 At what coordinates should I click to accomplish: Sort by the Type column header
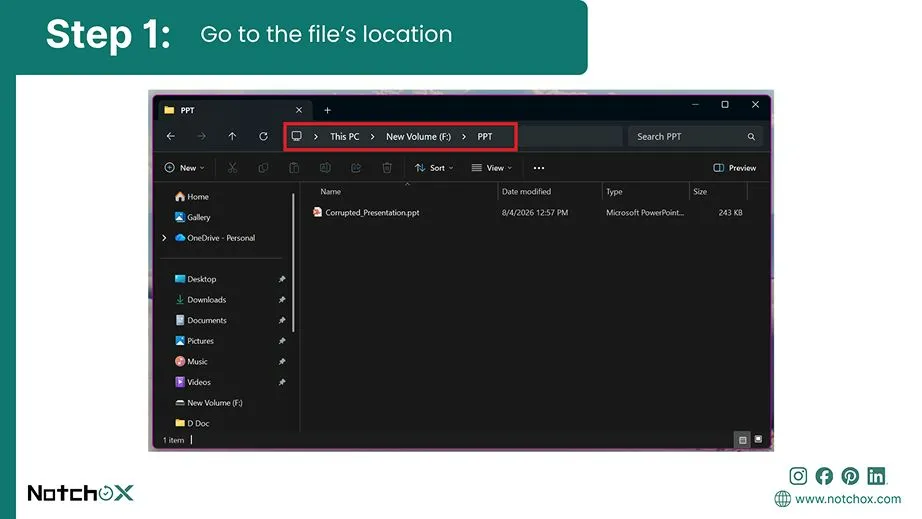[614, 192]
